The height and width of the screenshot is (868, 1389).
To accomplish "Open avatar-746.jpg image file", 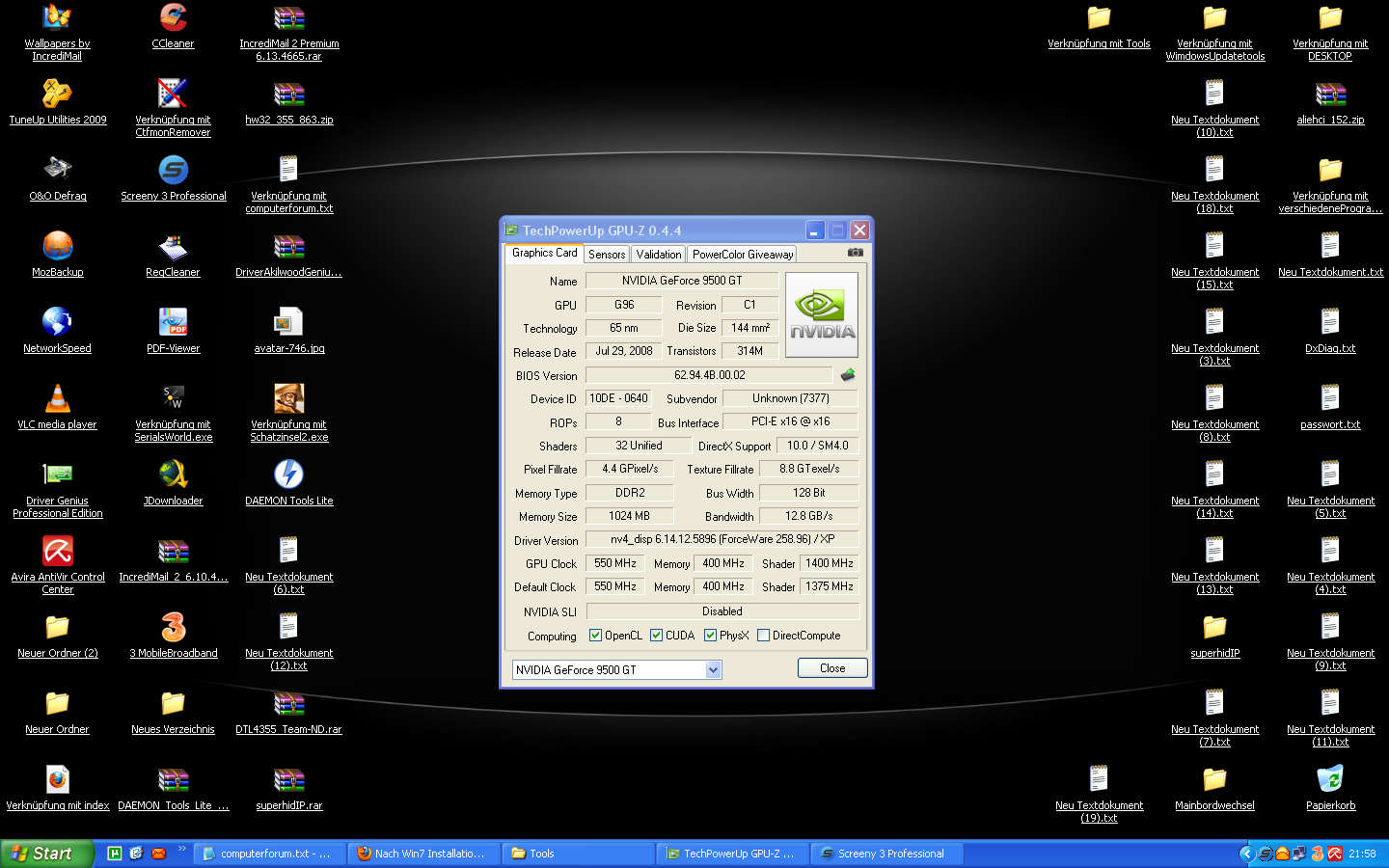I will [288, 331].
